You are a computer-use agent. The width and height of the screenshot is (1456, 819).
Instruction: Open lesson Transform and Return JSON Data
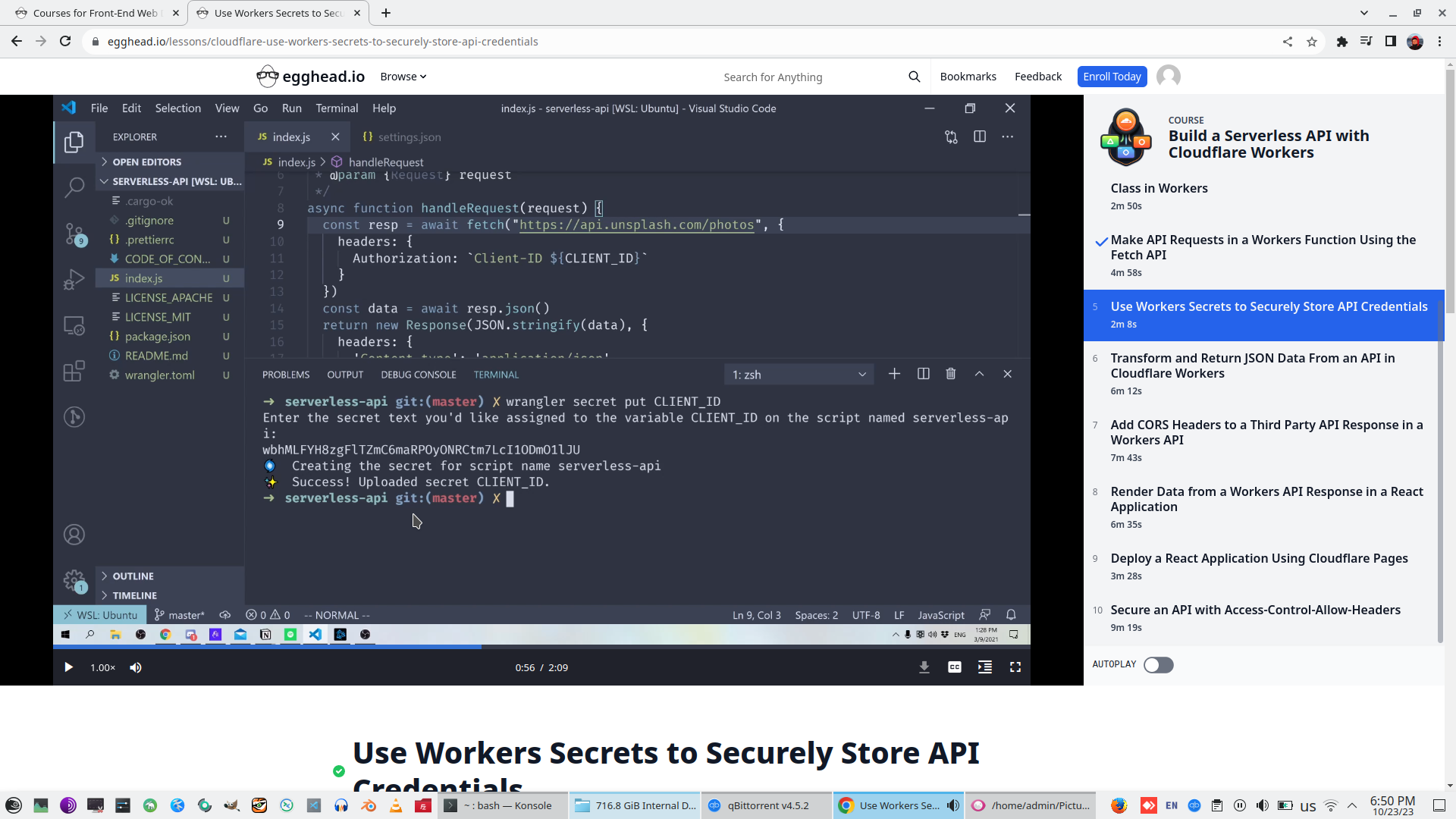coord(1252,366)
